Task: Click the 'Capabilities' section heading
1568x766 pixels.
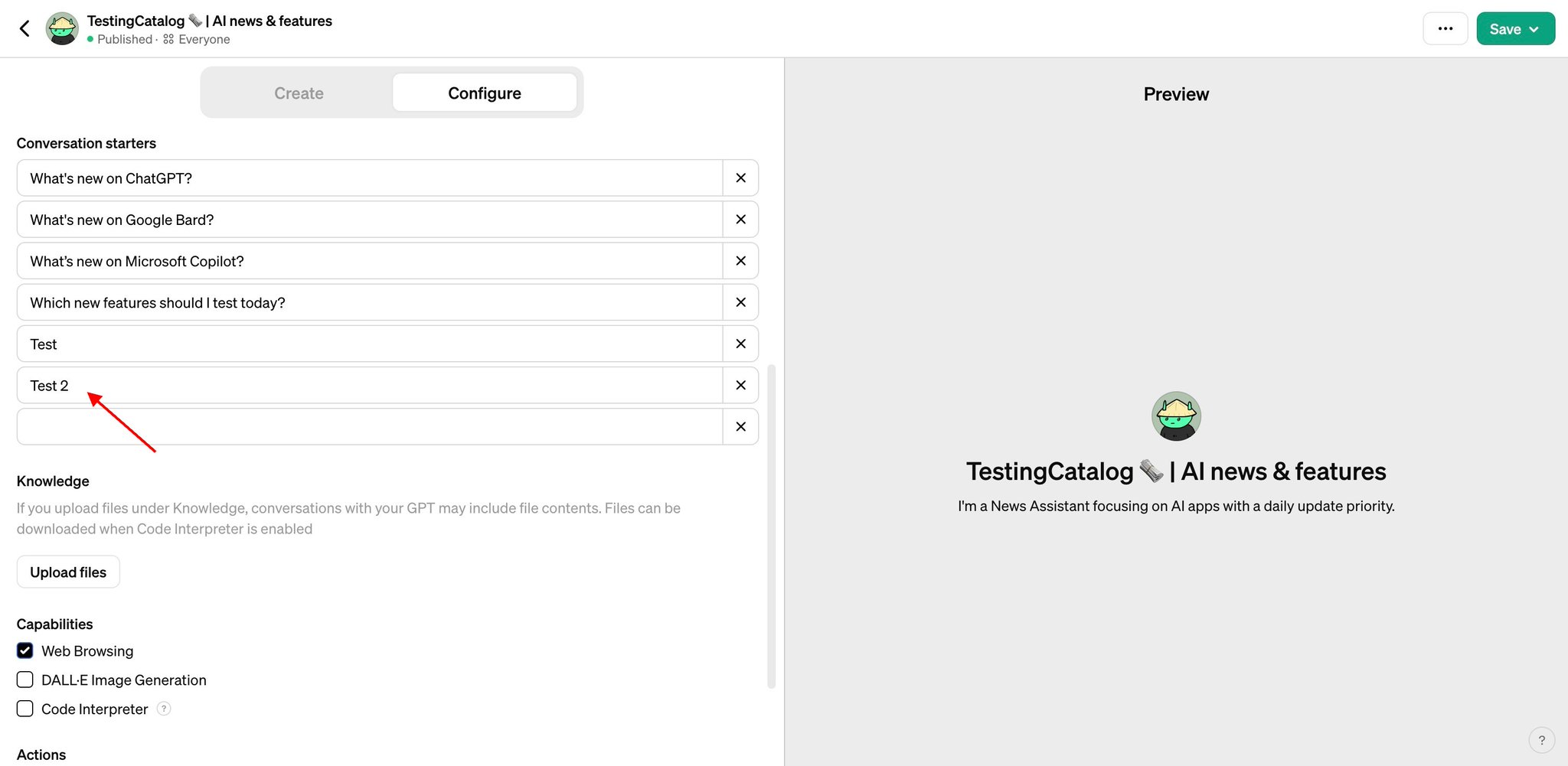Action: click(x=54, y=624)
